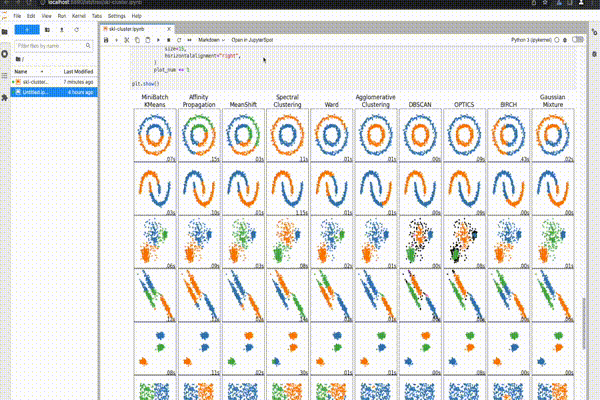Open Table of Contents sidebar panel
The image size is (600, 400).
click(x=5, y=76)
